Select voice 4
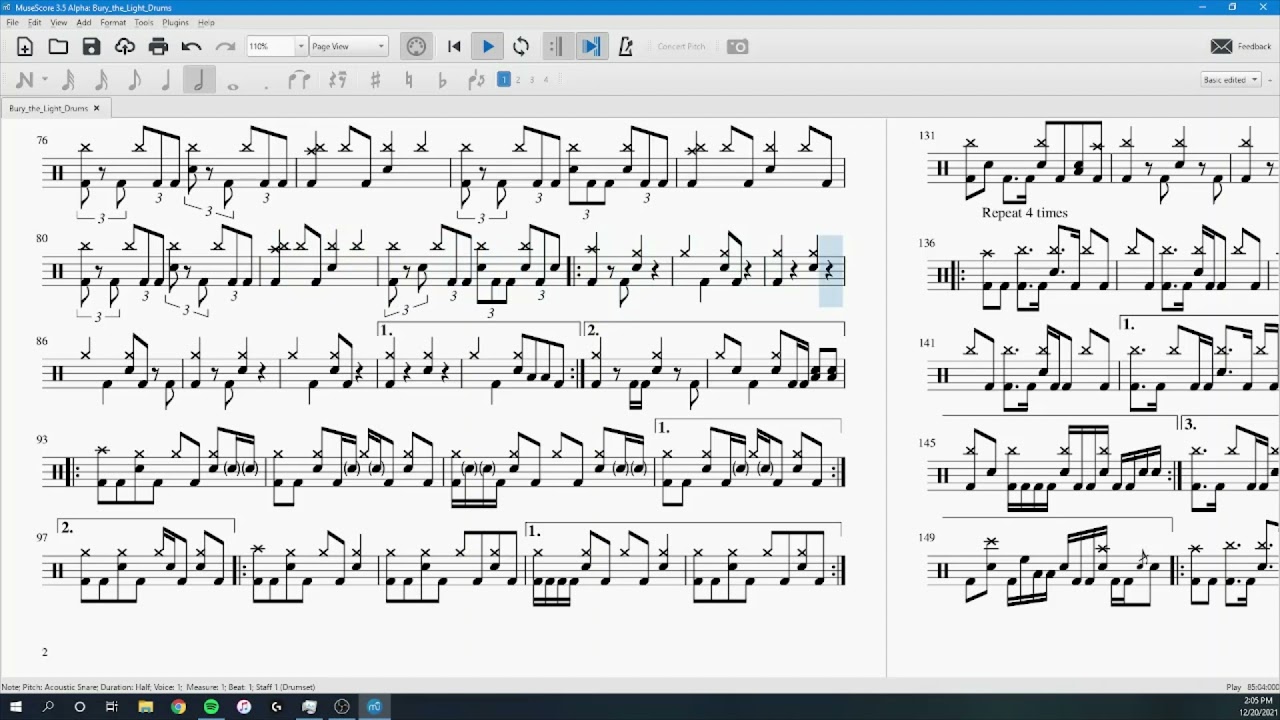The image size is (1280, 720). click(546, 80)
